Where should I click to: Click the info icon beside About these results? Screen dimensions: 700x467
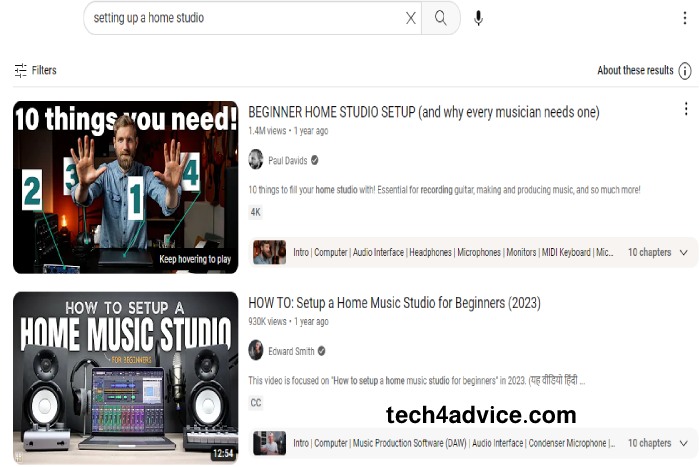point(685,71)
